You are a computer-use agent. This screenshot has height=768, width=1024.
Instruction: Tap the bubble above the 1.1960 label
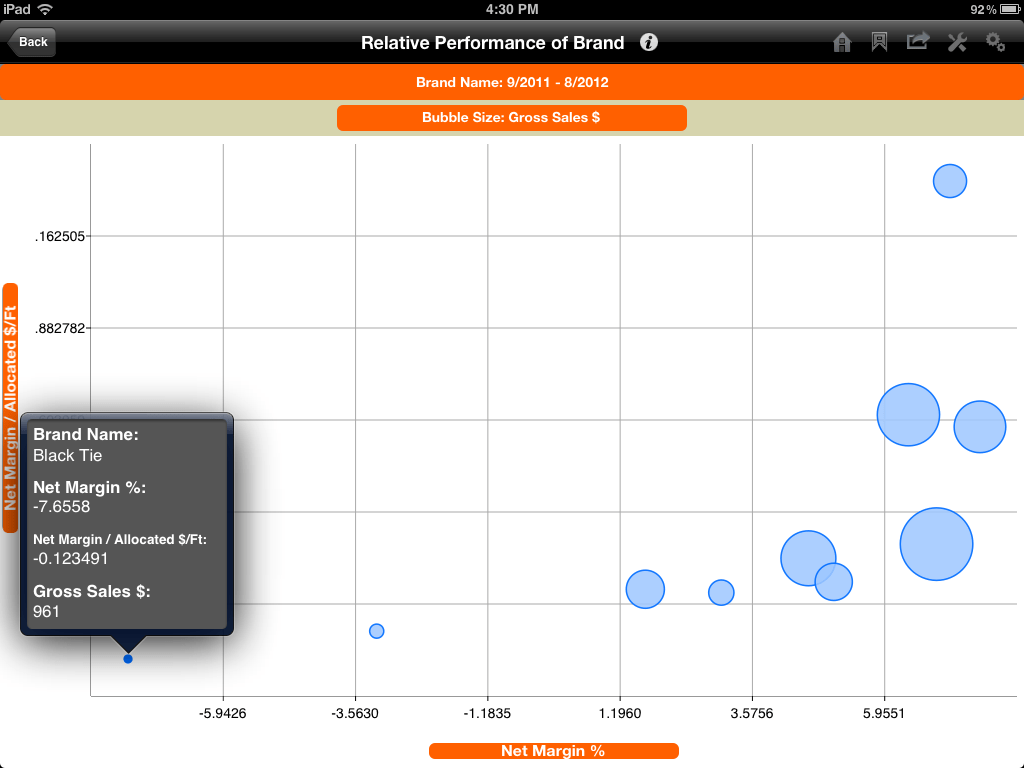(645, 590)
